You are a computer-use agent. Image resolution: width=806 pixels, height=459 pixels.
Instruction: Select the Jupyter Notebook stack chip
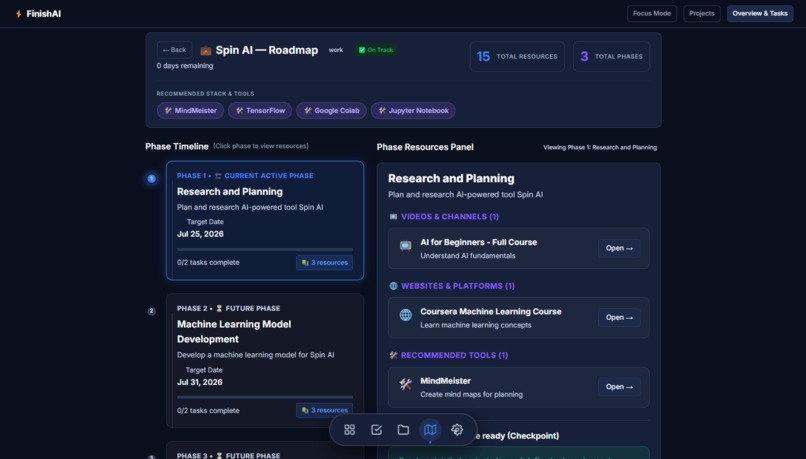pos(413,111)
